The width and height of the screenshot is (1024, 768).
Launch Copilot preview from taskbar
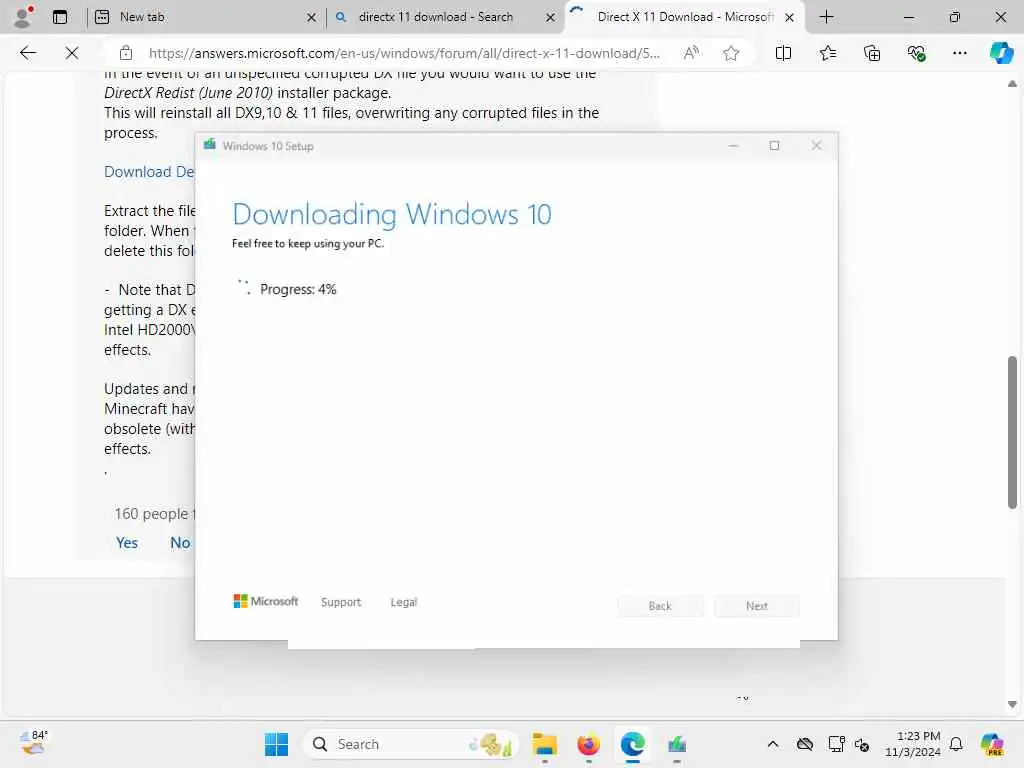click(x=992, y=744)
